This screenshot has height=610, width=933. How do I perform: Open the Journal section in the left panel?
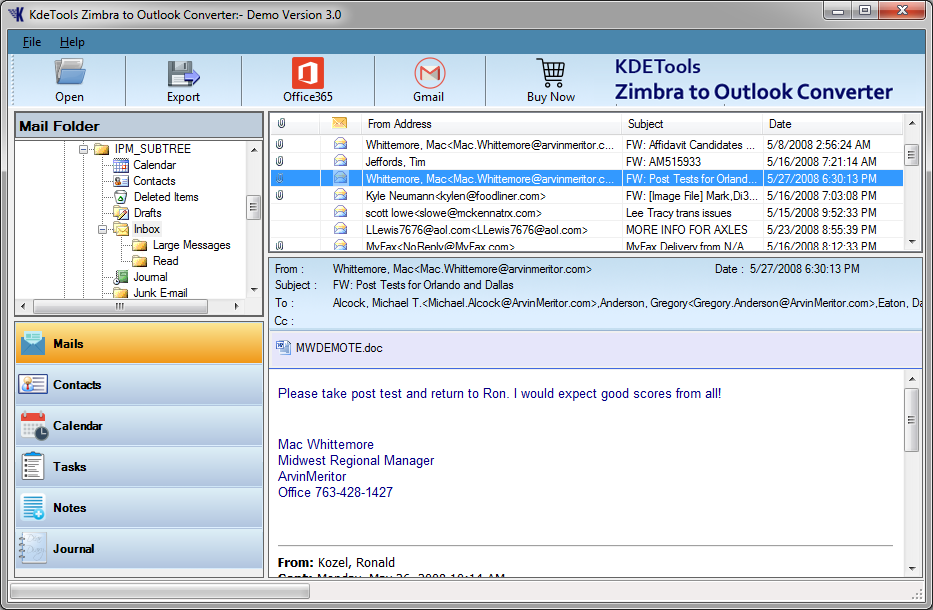pyautogui.click(x=73, y=549)
